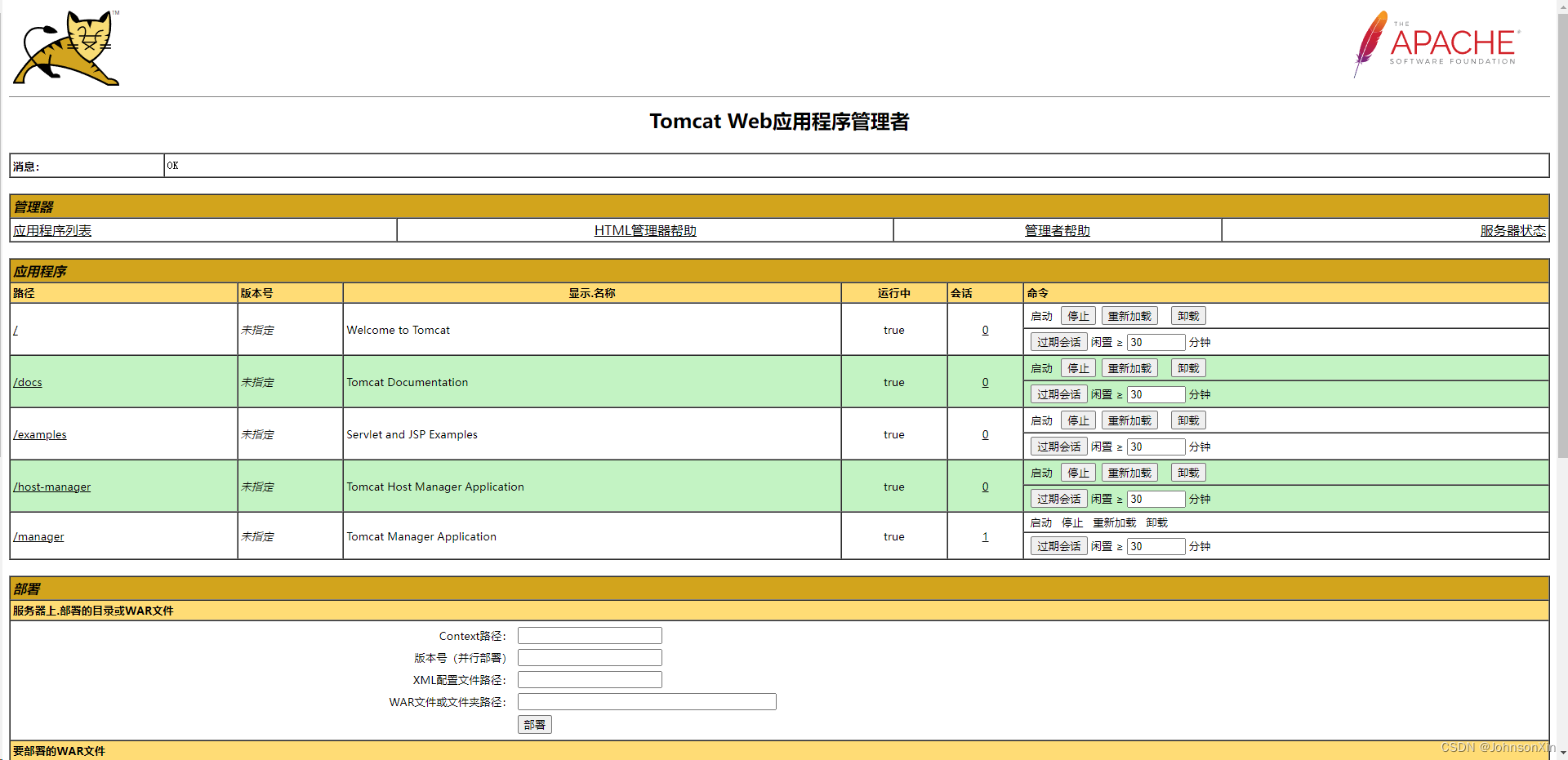This screenshot has height=760, width=1568.
Task: Click the 部署 deploy button
Action: click(x=534, y=725)
